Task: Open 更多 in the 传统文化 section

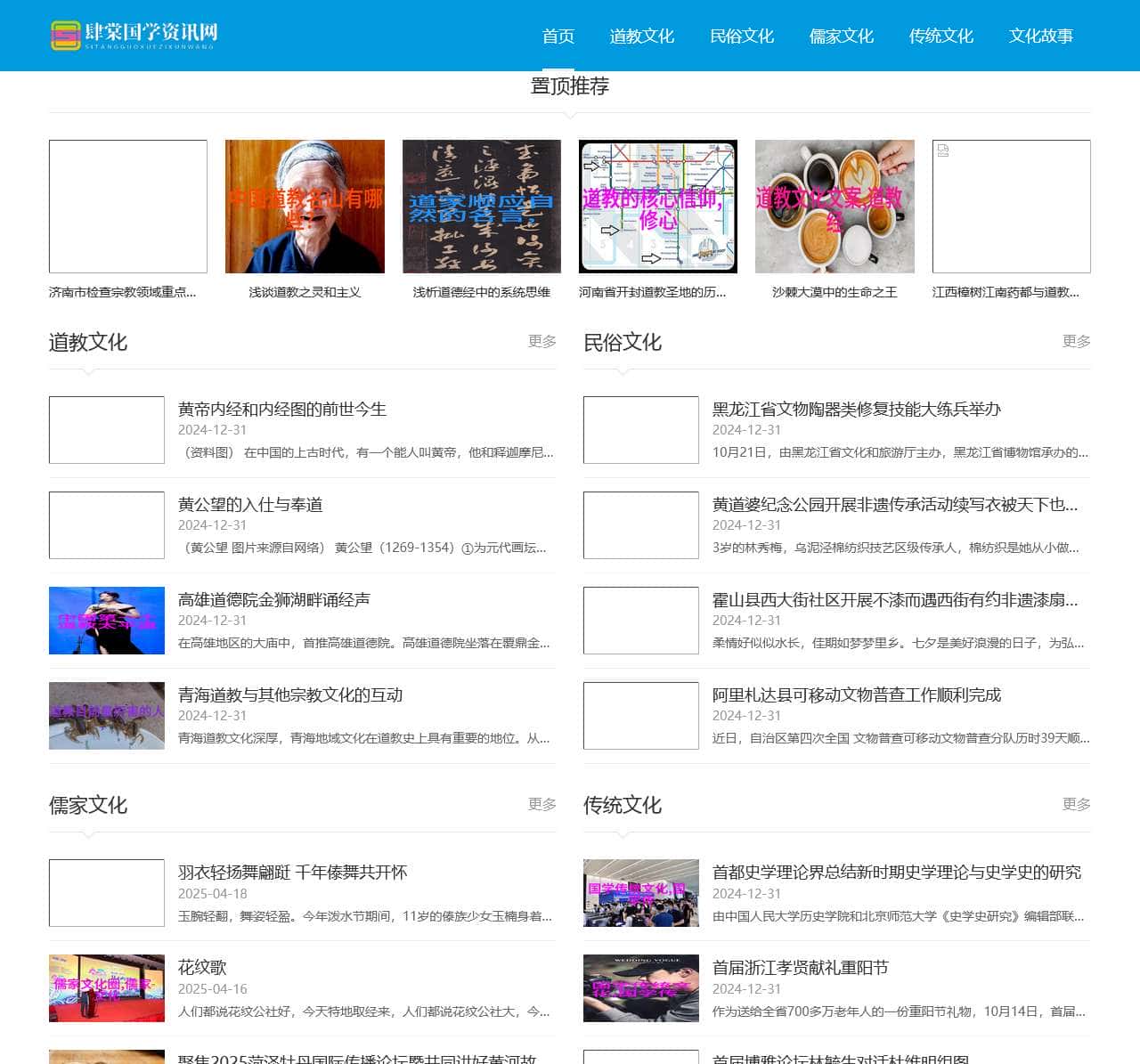Action: 1076,804
